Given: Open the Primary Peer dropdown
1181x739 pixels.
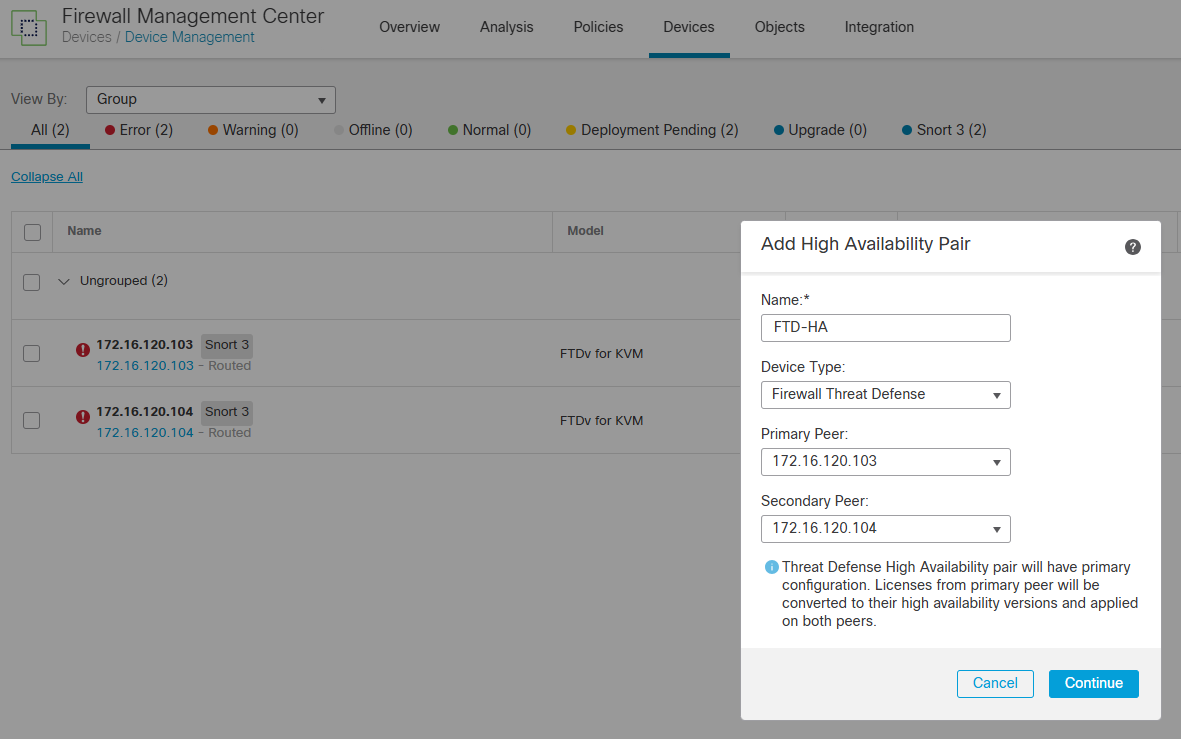Looking at the screenshot, I should pyautogui.click(x=886, y=462).
